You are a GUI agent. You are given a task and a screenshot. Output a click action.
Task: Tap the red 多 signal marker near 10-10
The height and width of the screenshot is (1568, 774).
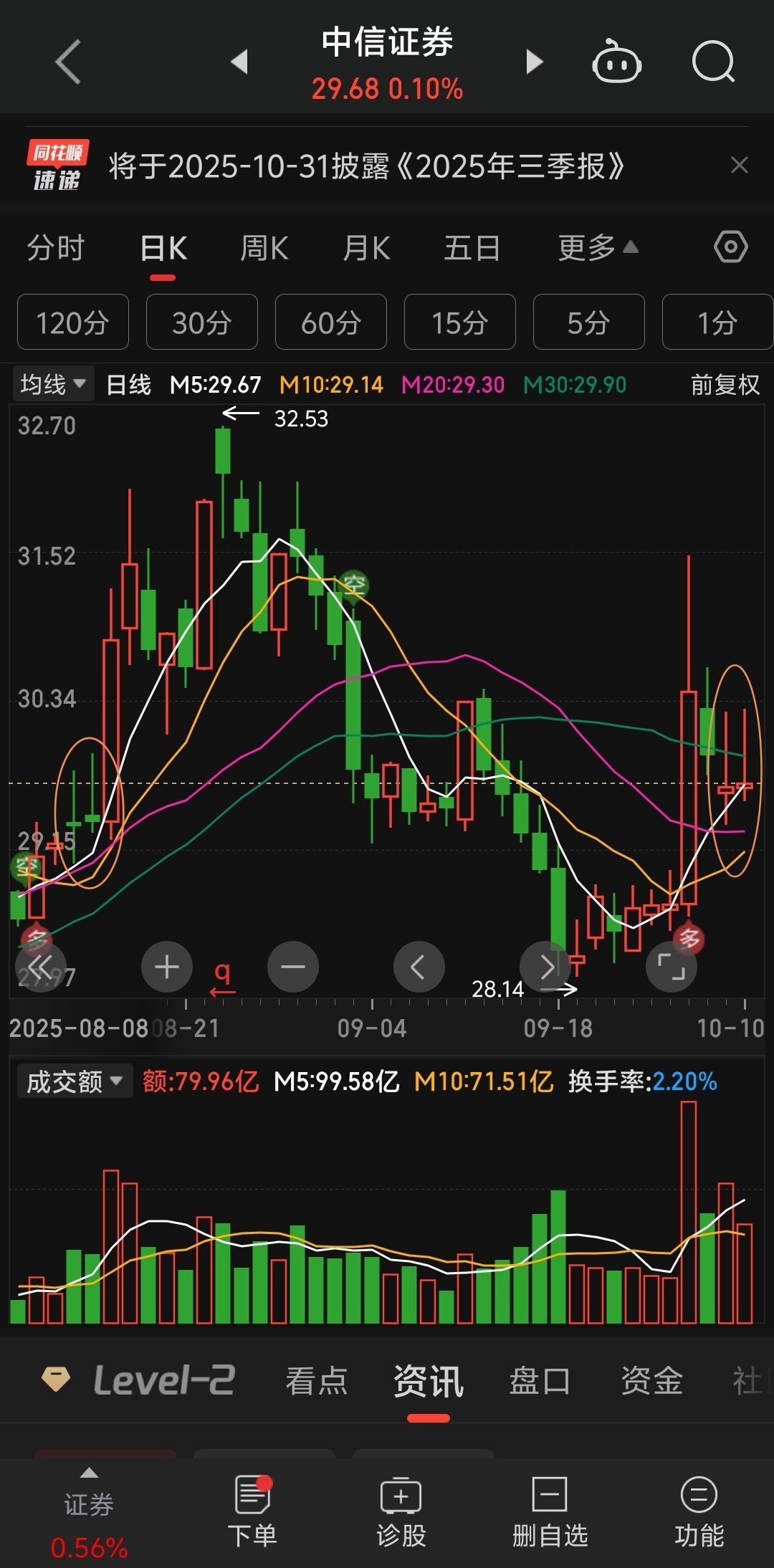pyautogui.click(x=689, y=938)
